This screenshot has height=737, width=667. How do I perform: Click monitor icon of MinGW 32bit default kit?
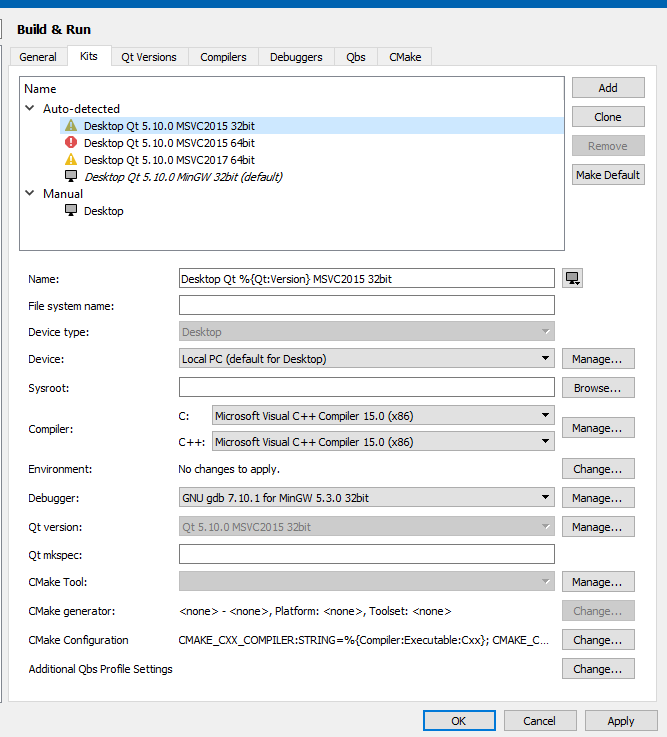click(x=71, y=176)
